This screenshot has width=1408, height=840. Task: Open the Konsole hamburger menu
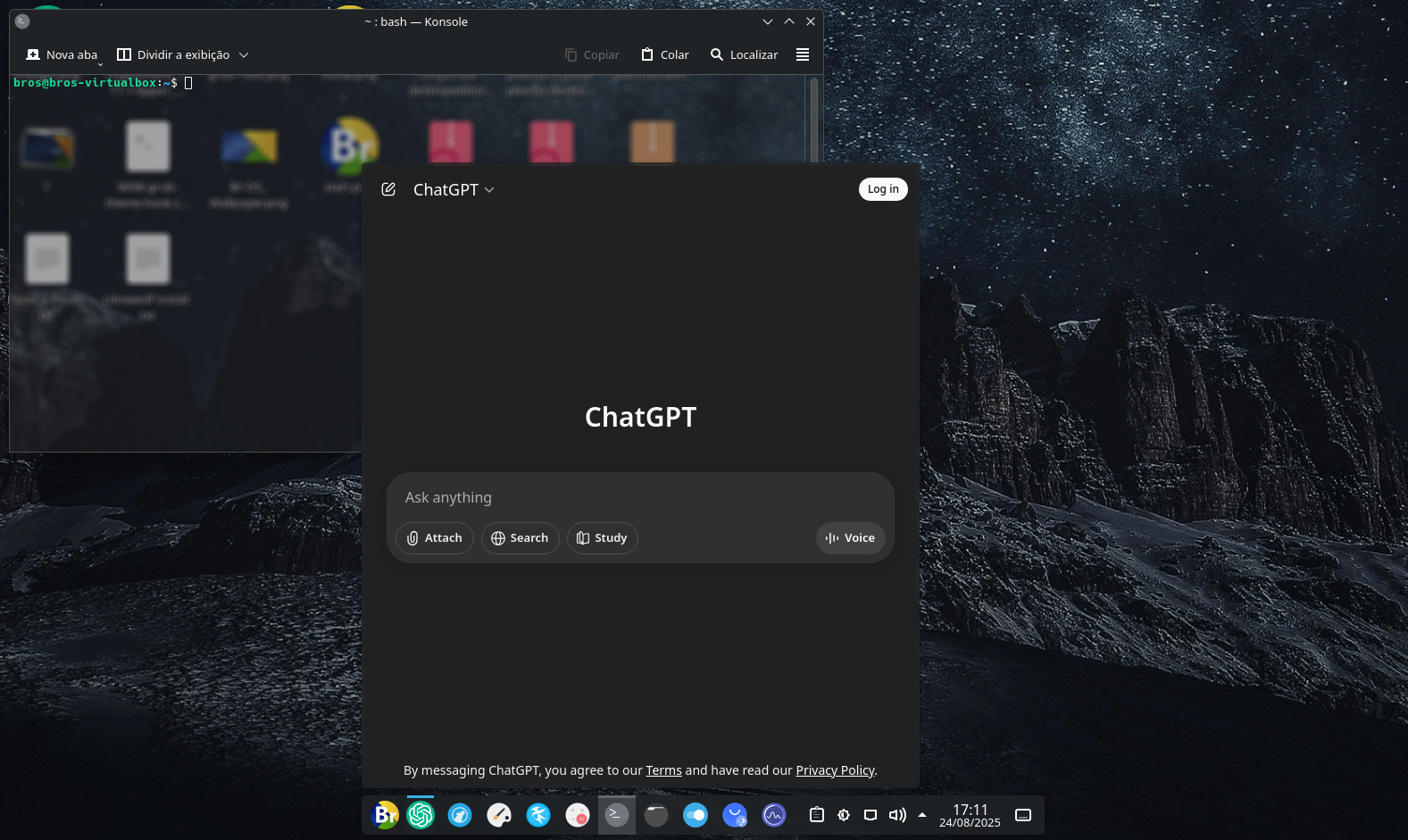click(803, 54)
